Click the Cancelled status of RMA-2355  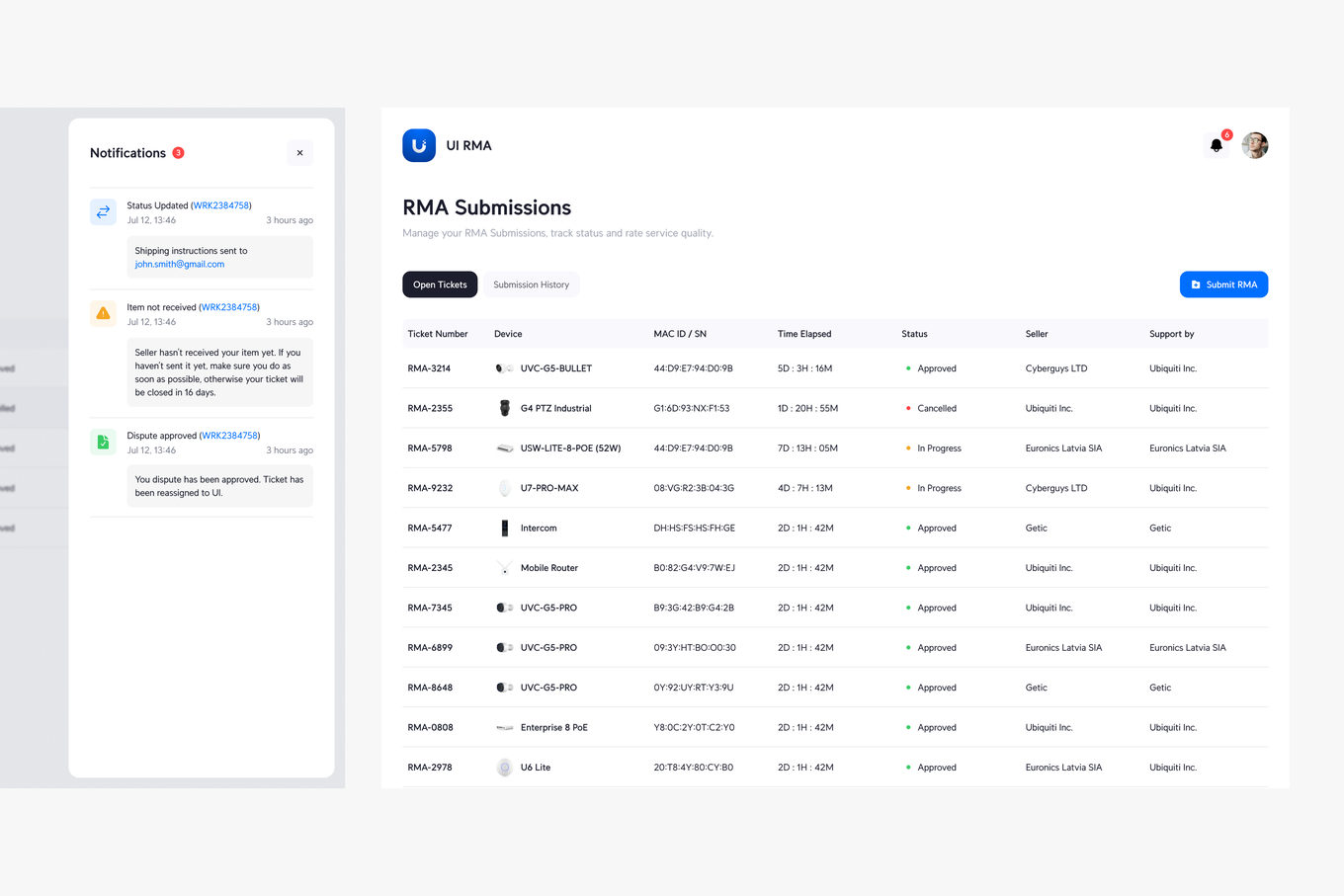931,408
